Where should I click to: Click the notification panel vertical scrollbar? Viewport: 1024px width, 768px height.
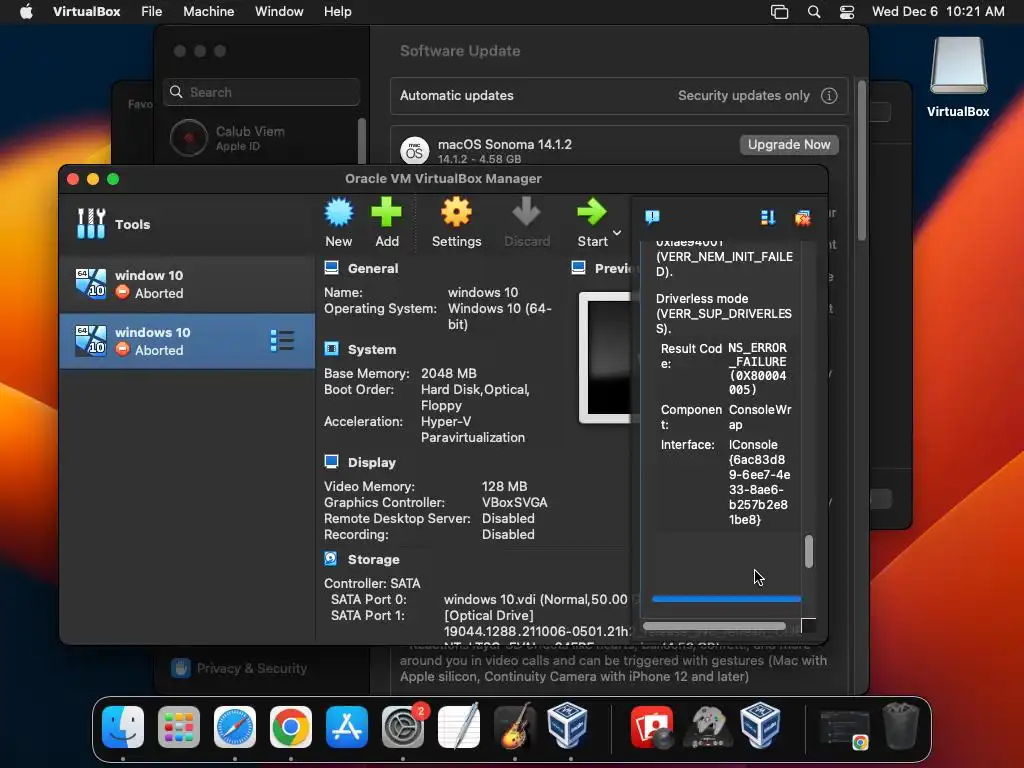tap(809, 551)
